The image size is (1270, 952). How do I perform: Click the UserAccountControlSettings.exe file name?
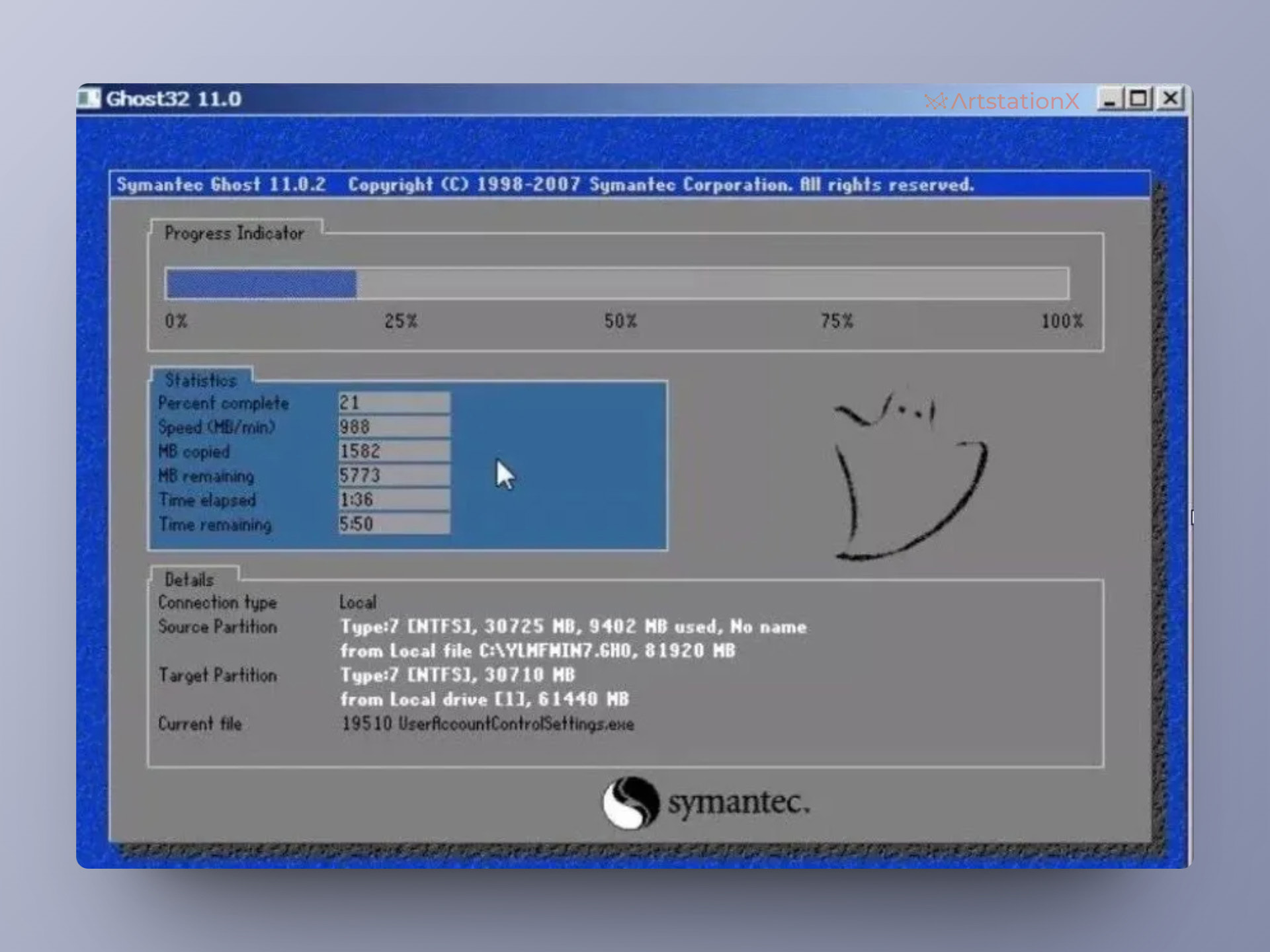click(x=516, y=724)
